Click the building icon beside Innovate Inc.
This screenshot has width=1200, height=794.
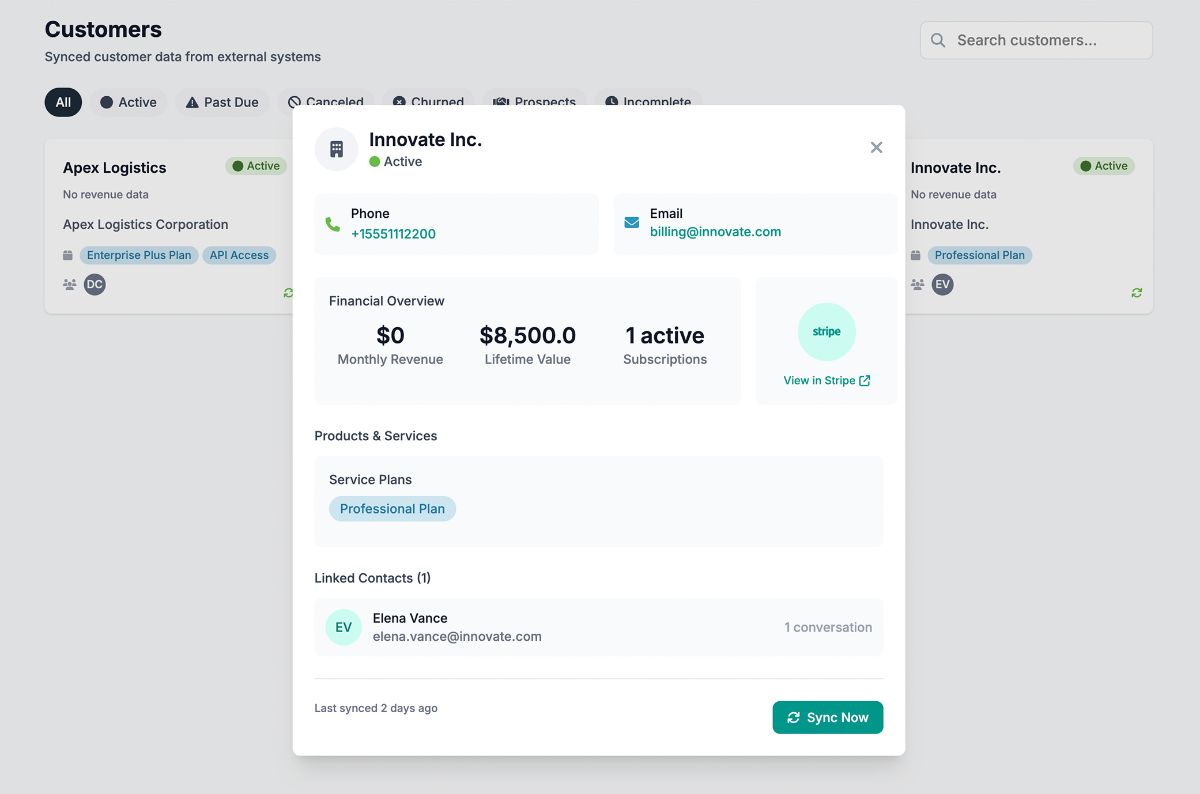[x=336, y=149]
